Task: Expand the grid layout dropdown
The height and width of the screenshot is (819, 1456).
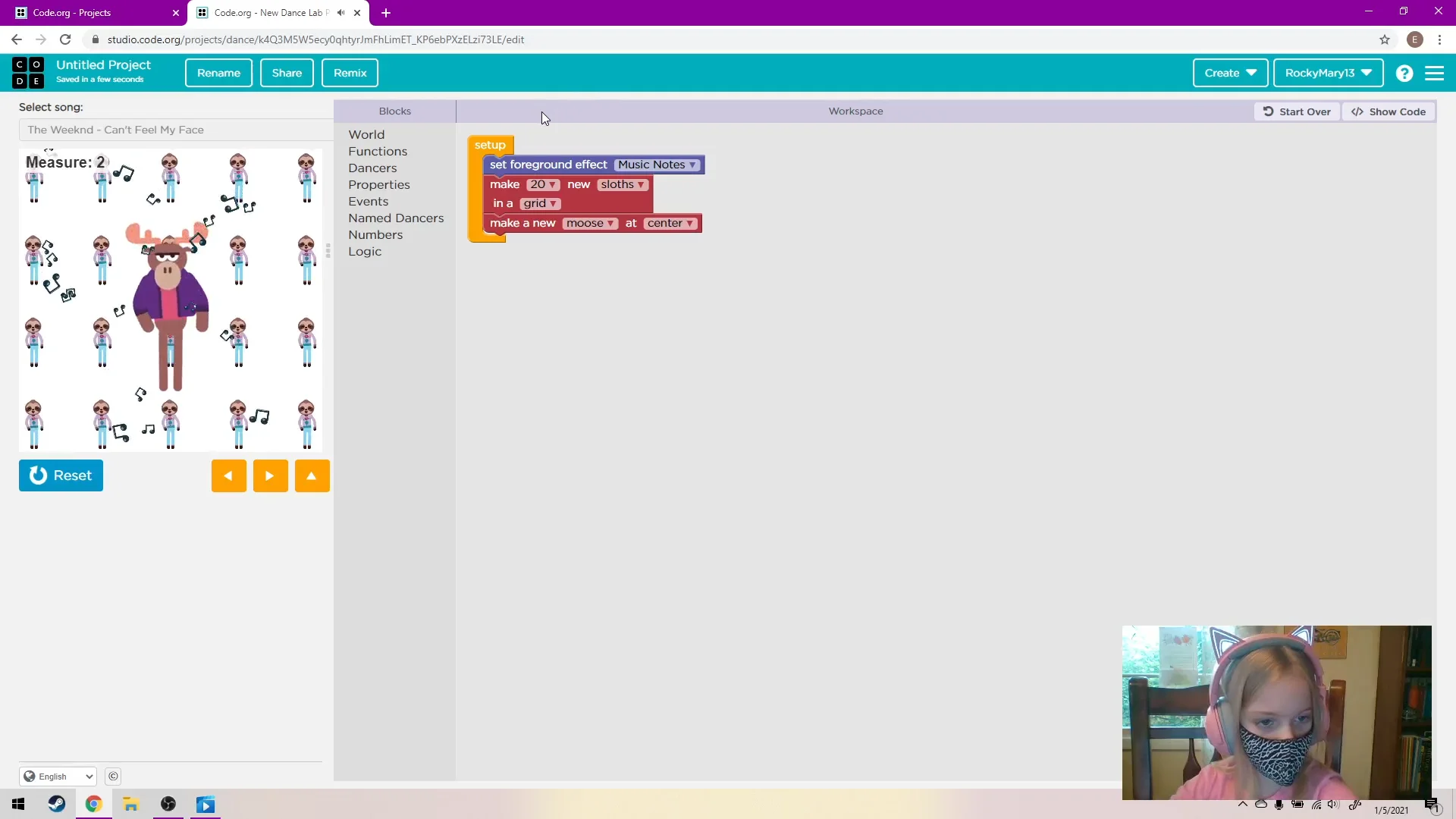Action: [x=540, y=203]
